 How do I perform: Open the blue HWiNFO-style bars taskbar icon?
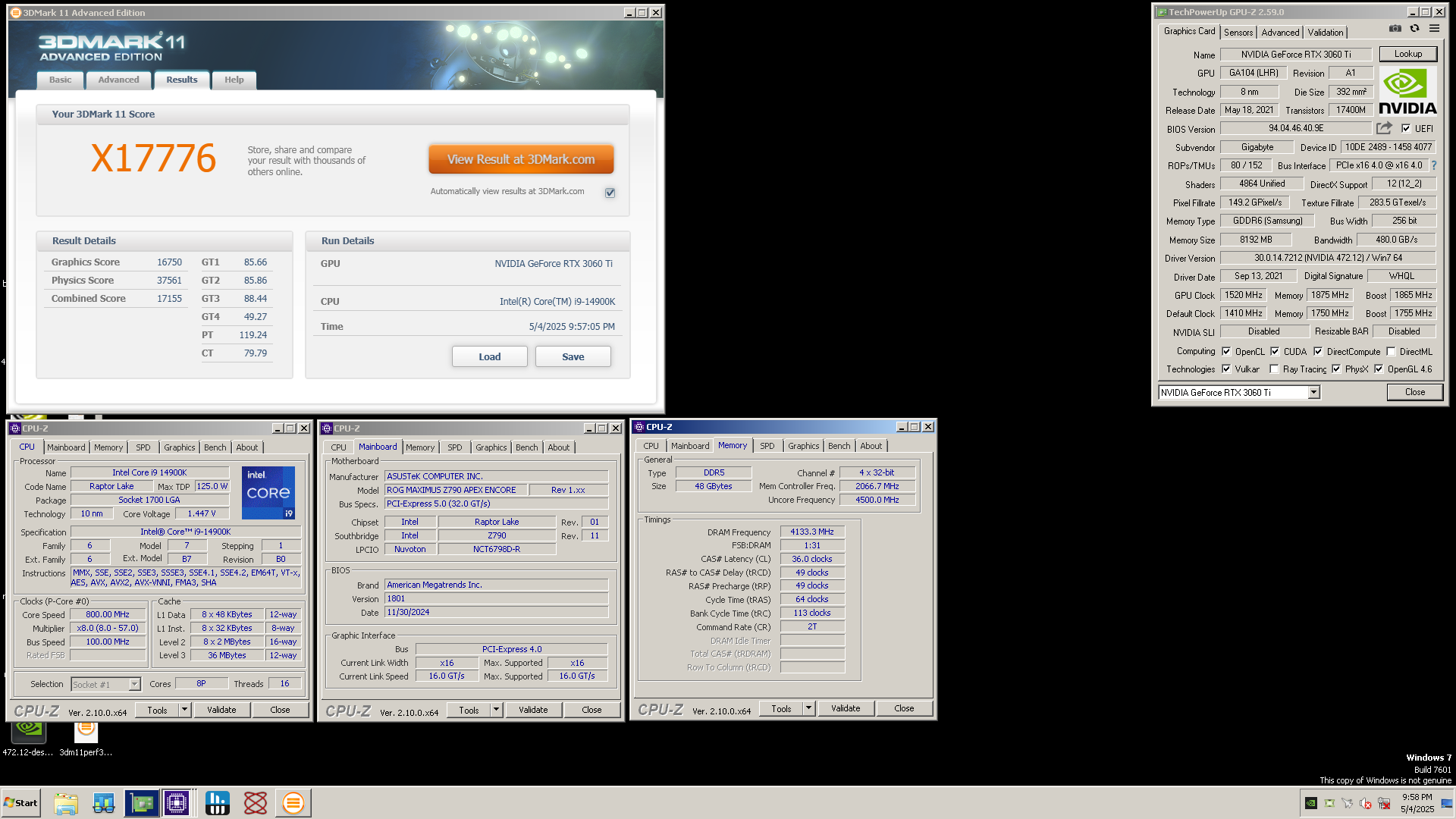[x=217, y=803]
